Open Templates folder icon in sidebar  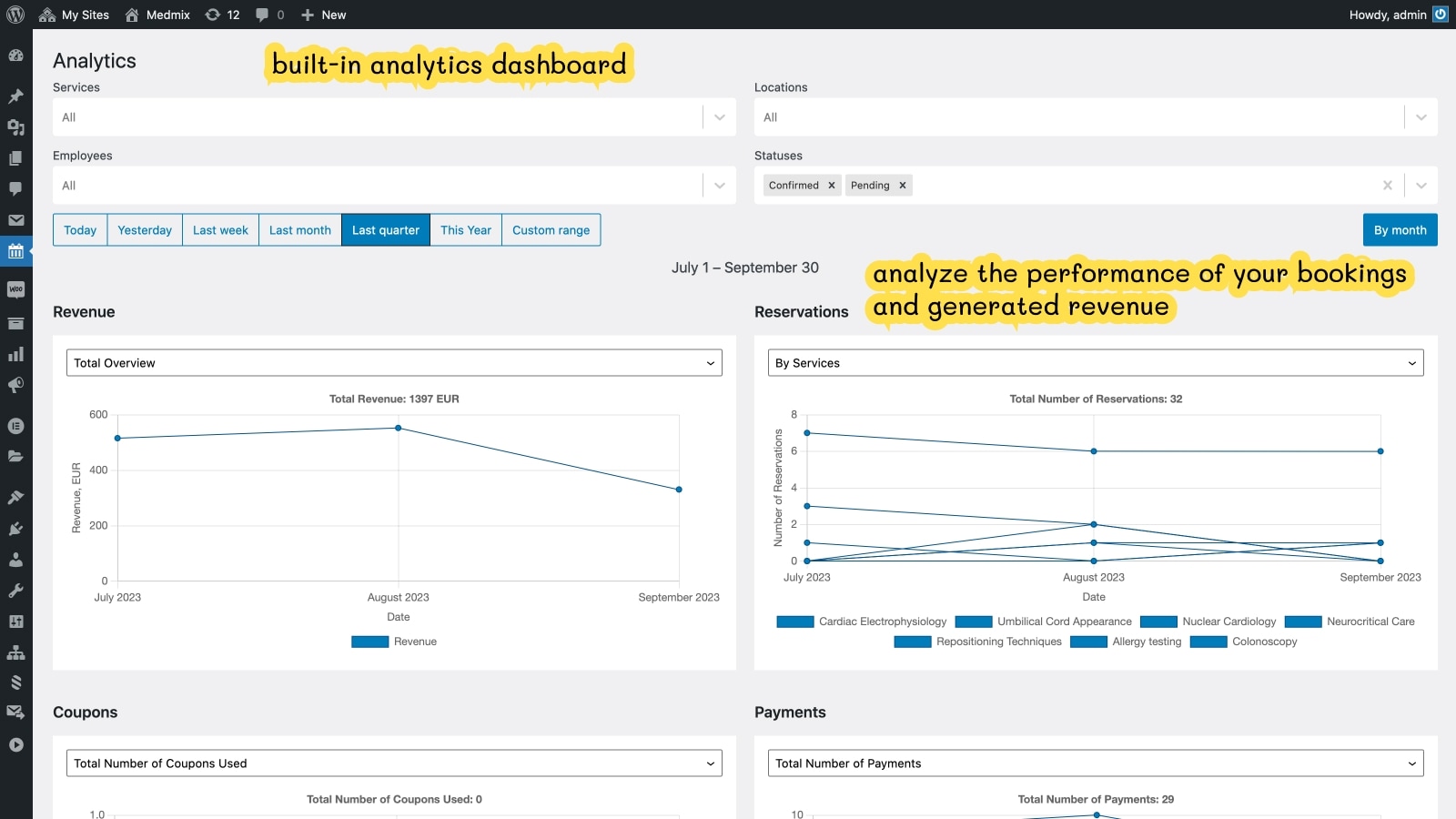coord(15,456)
